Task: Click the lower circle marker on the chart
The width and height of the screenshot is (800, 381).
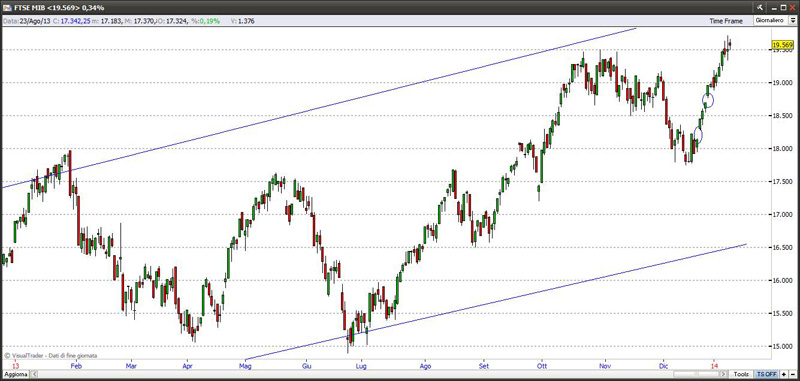Action: click(697, 135)
